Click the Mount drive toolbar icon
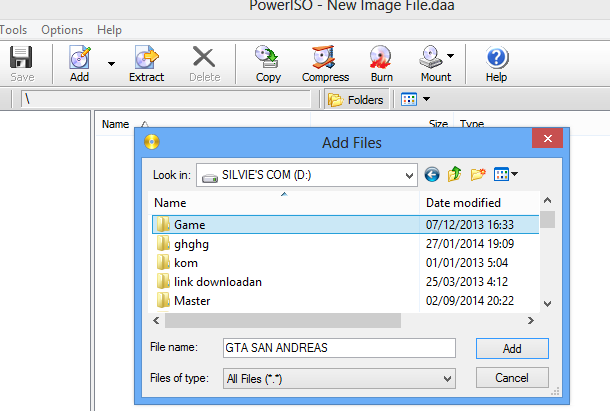The height and width of the screenshot is (411, 610). click(431, 57)
